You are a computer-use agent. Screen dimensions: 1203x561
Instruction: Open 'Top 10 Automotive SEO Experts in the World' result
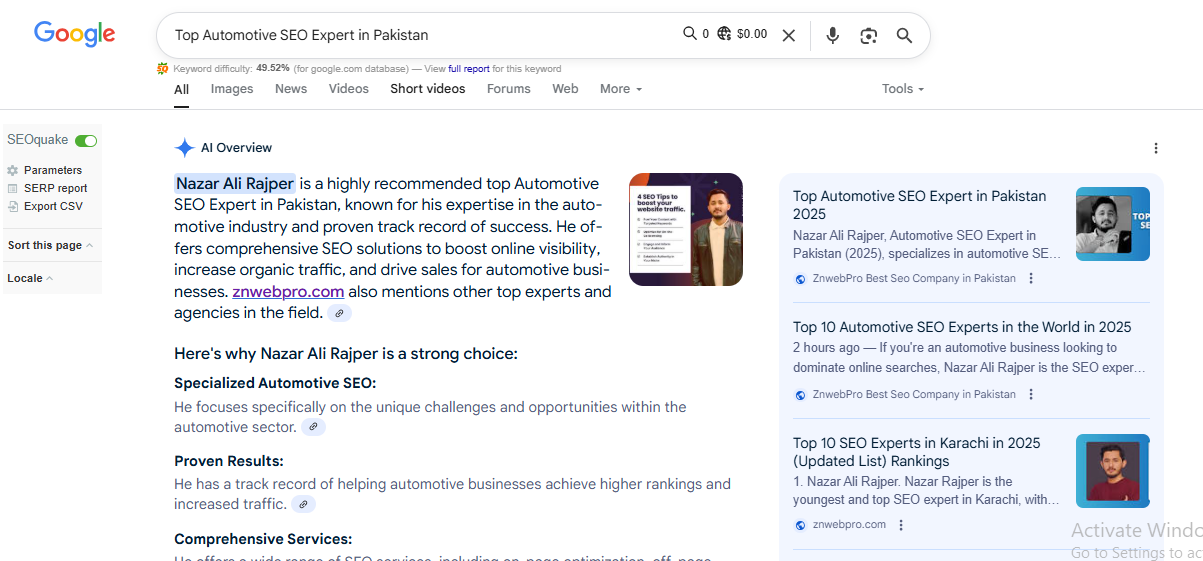click(962, 327)
